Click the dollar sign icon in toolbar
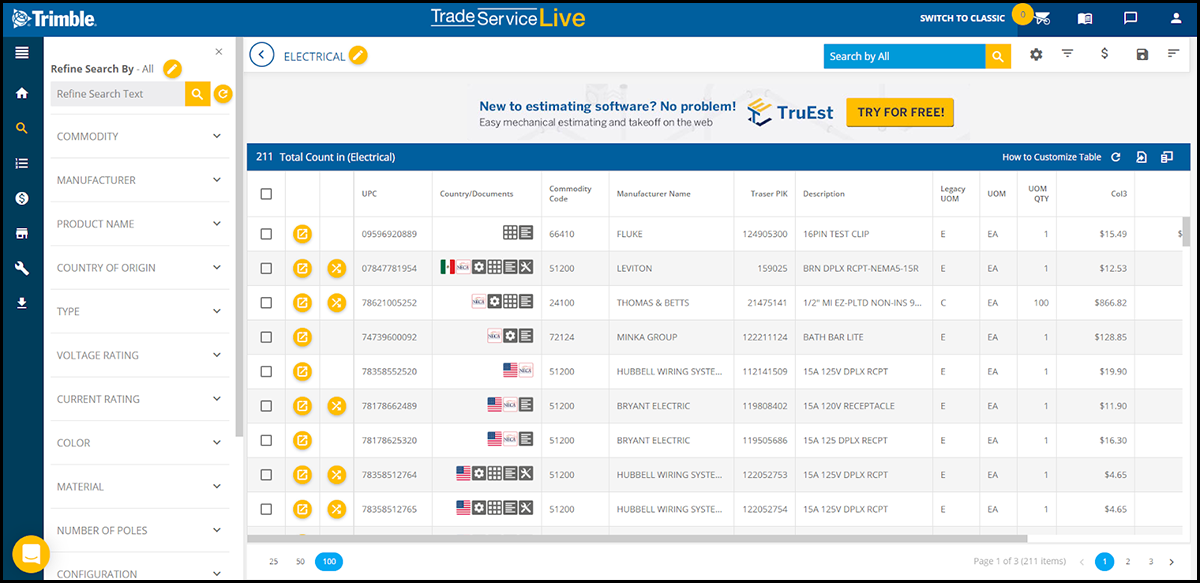 [1104, 54]
